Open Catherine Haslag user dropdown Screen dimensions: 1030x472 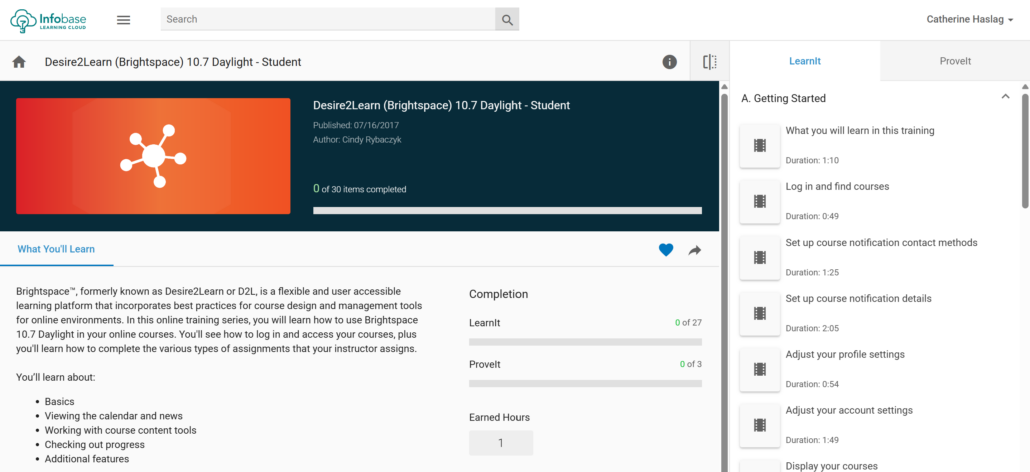pyautogui.click(x=970, y=20)
